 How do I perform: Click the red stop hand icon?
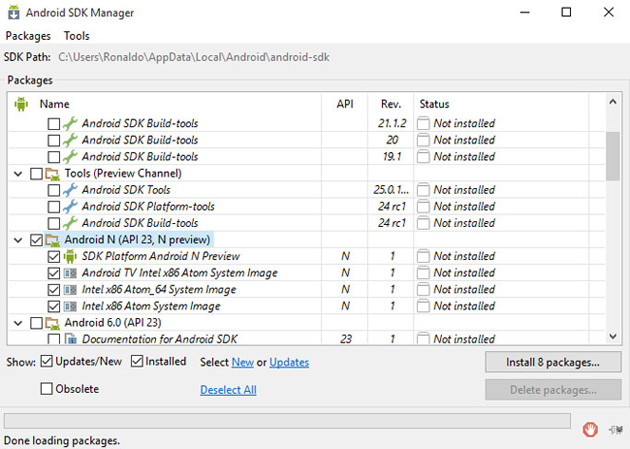tap(591, 430)
